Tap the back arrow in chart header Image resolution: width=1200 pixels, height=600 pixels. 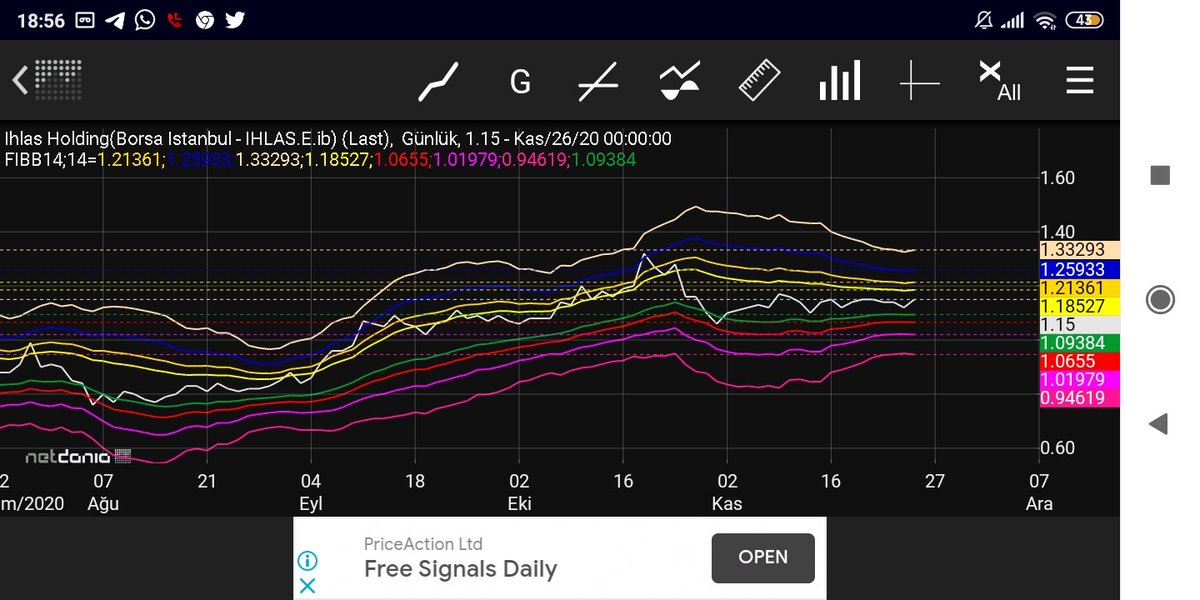coord(20,80)
